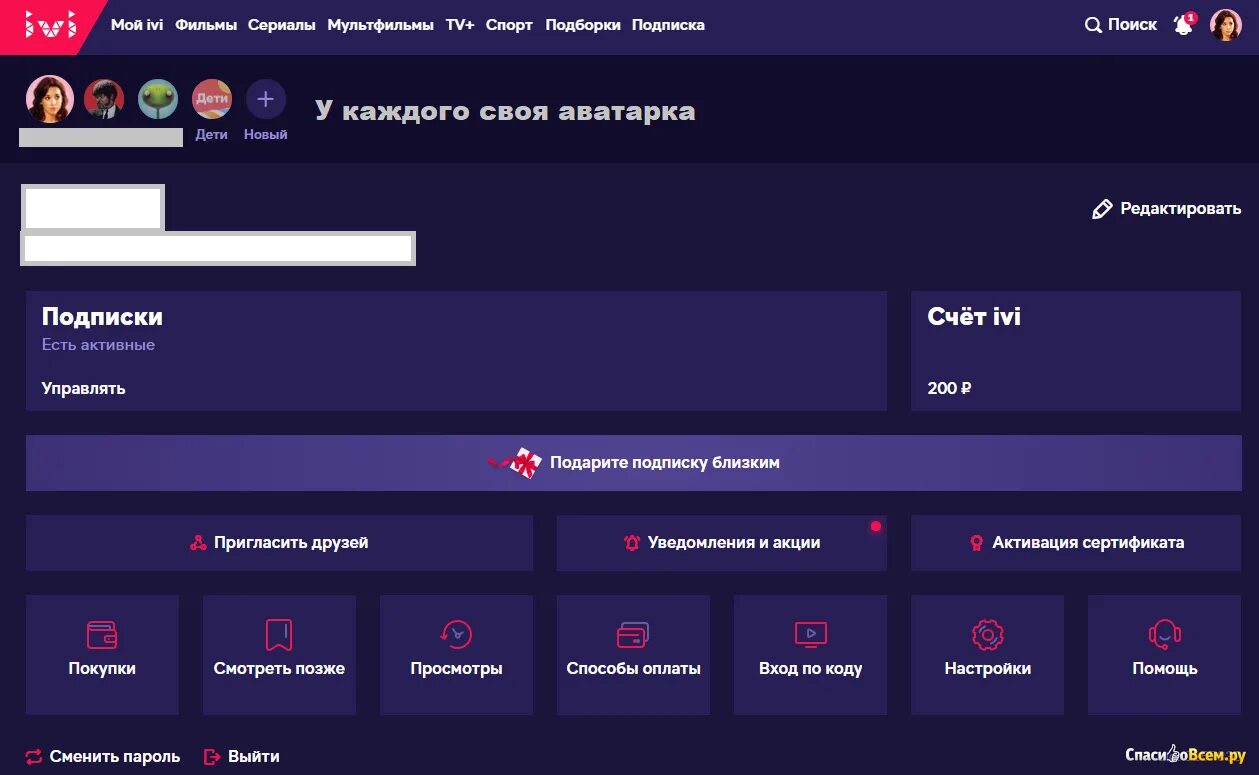Click the gift box icon
Image resolution: width=1259 pixels, height=775 pixels.
pos(524,463)
